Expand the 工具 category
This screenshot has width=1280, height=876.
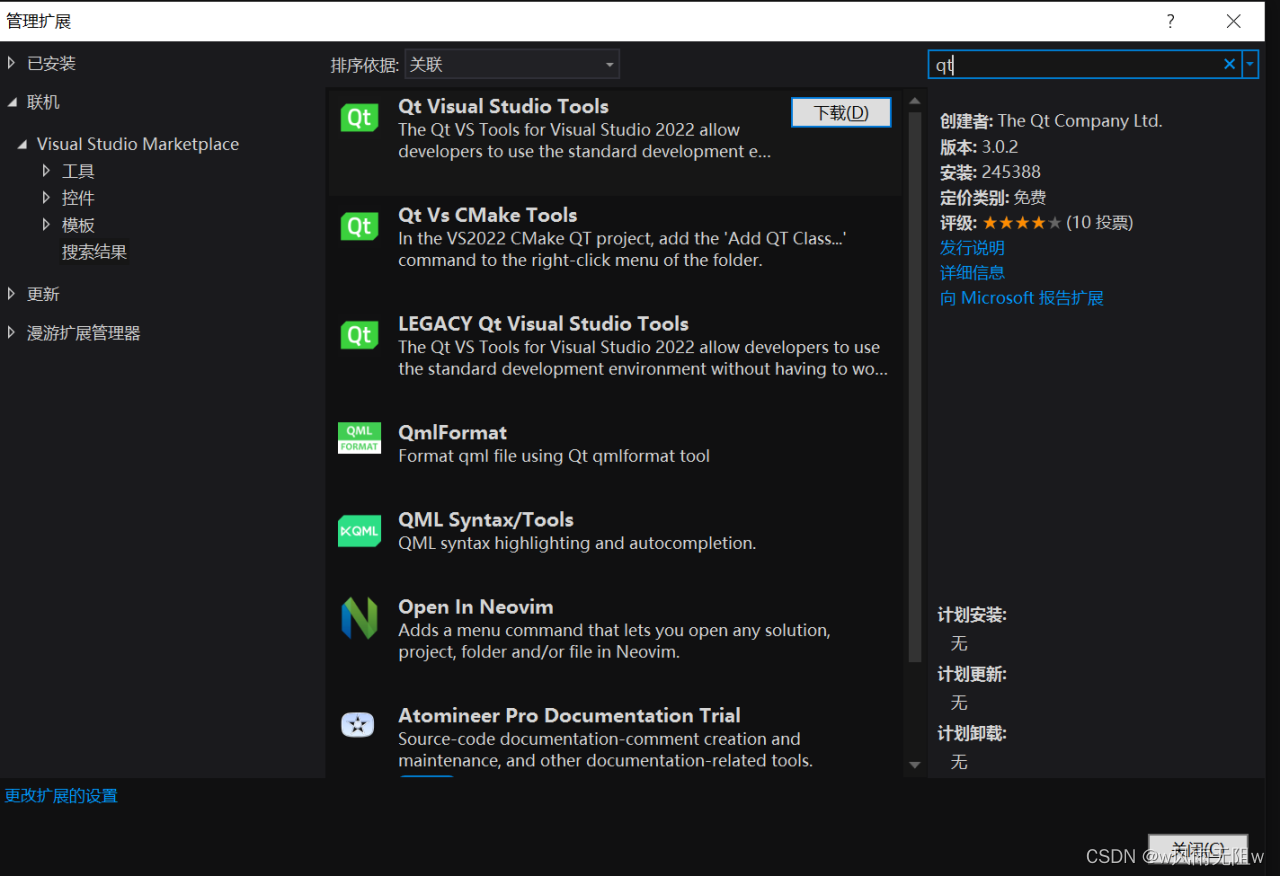46,171
